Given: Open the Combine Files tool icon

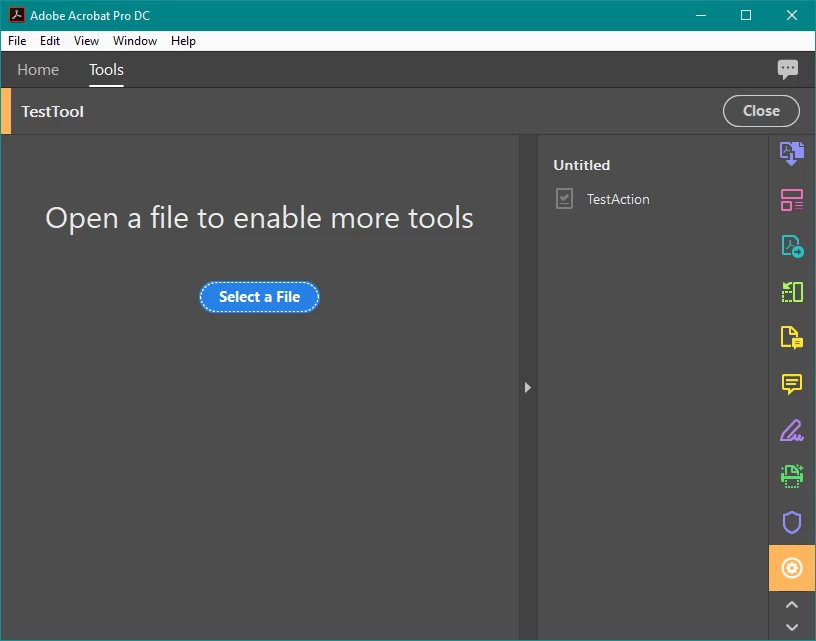Looking at the screenshot, I should point(792,153).
